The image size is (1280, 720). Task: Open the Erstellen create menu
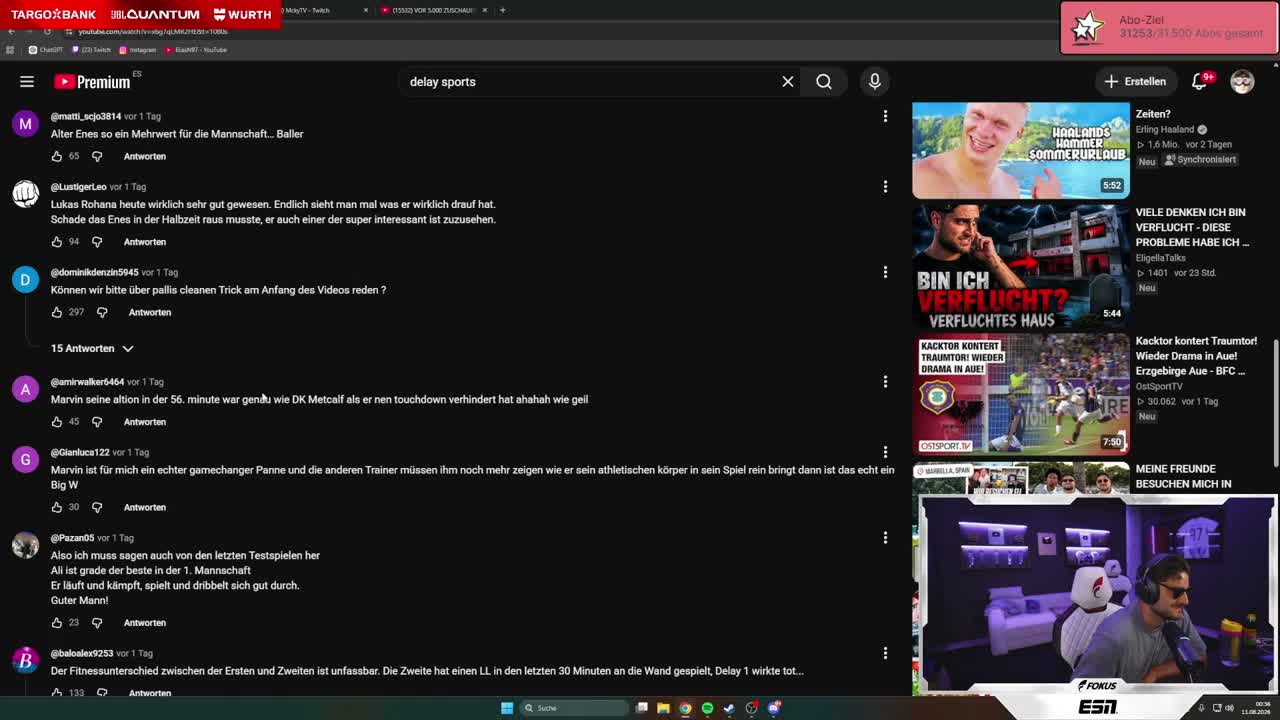[x=1135, y=81]
